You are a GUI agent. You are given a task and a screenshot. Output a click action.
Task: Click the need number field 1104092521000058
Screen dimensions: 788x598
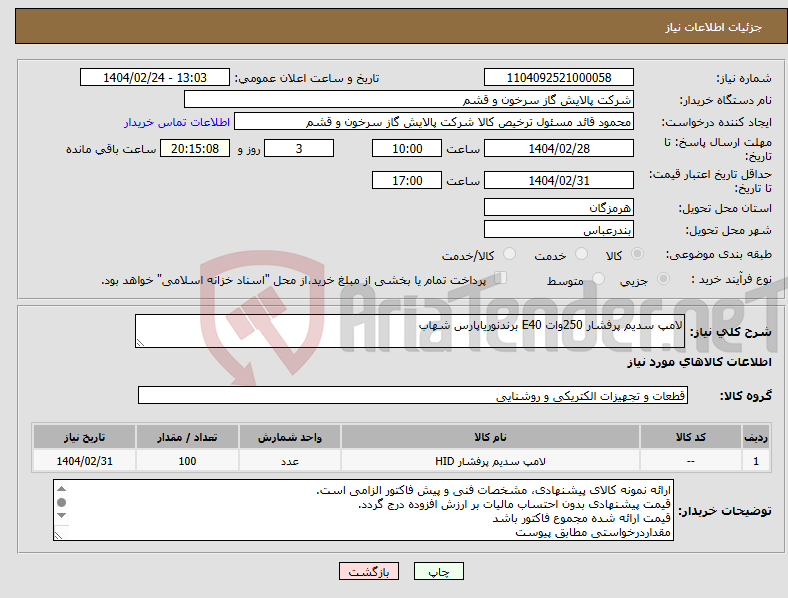(x=558, y=77)
